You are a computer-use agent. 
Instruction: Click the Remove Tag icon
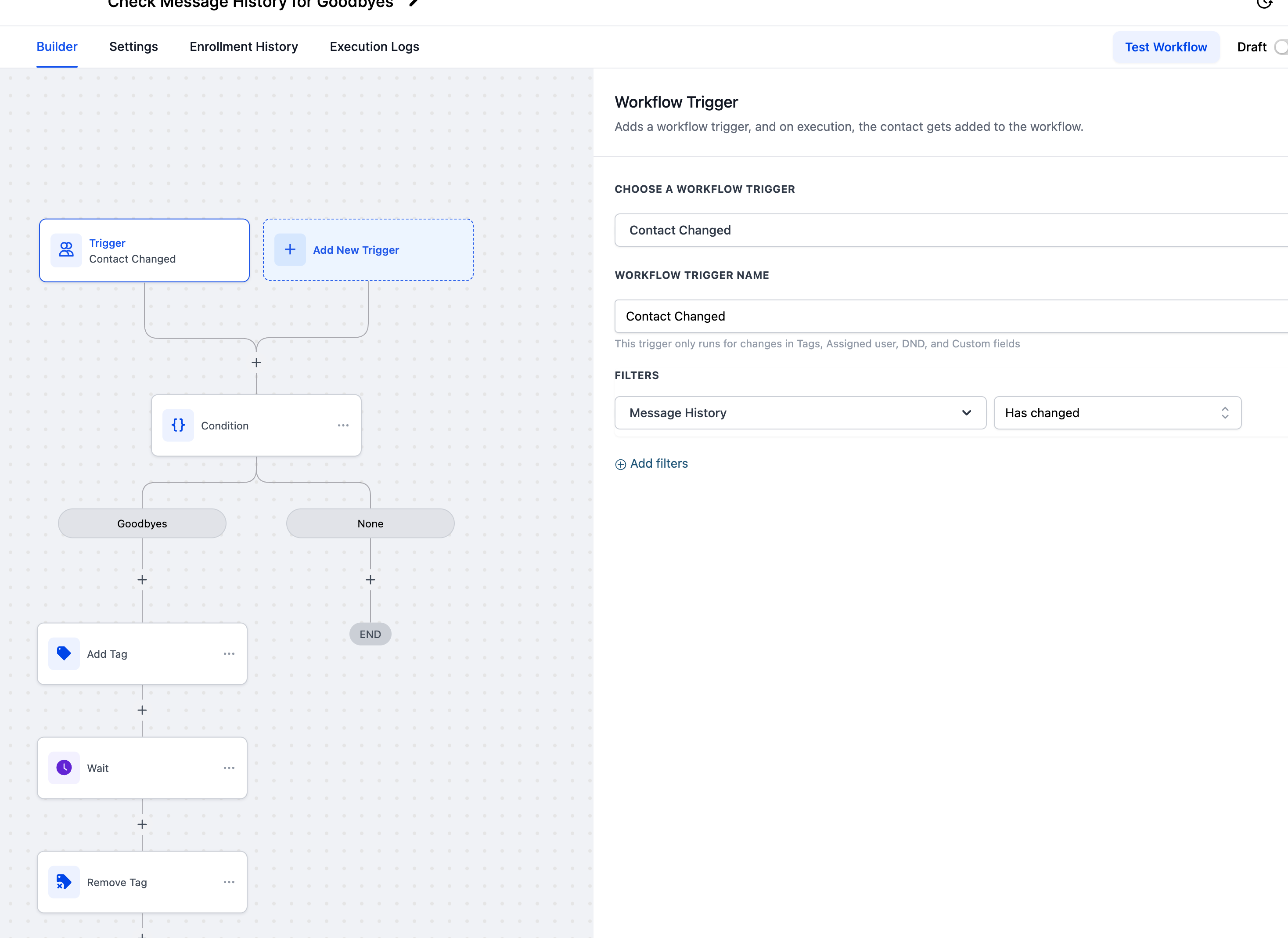(x=64, y=882)
